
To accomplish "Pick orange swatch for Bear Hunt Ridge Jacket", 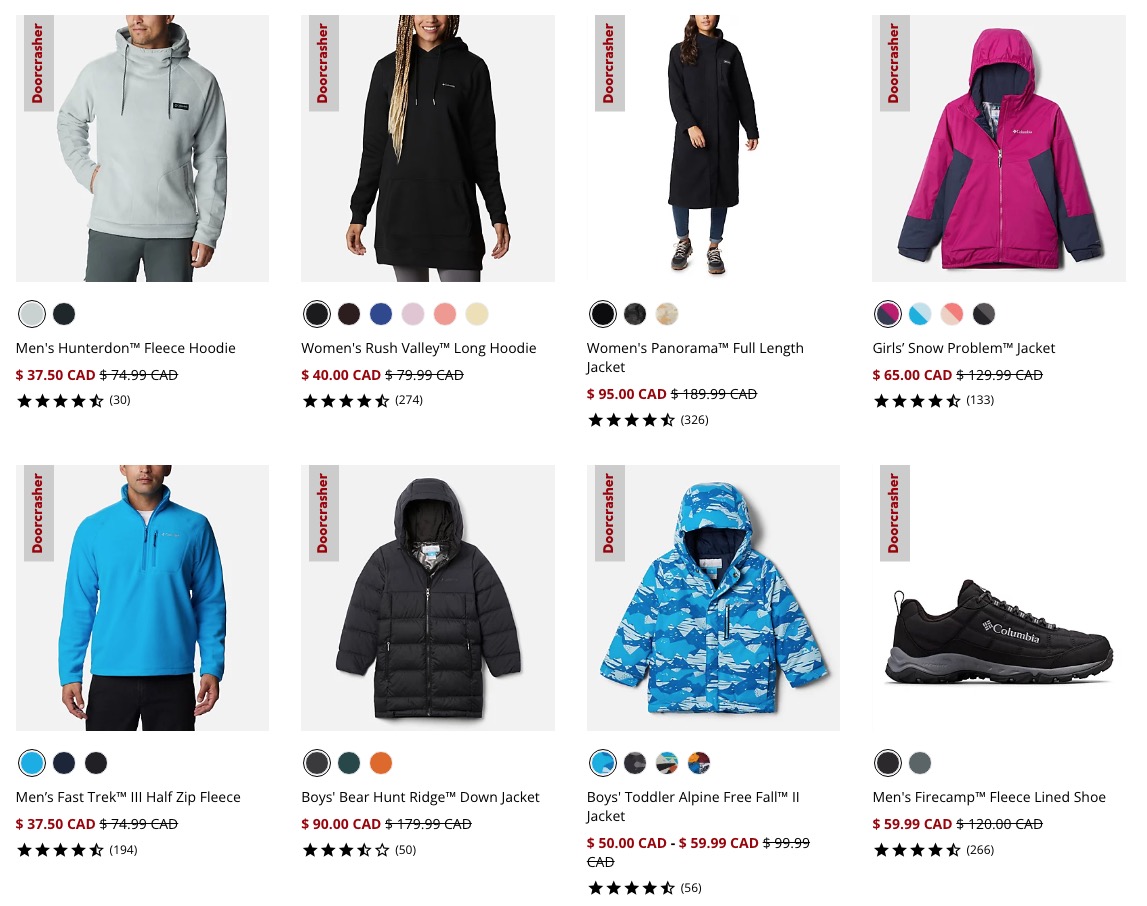I will pos(381,763).
